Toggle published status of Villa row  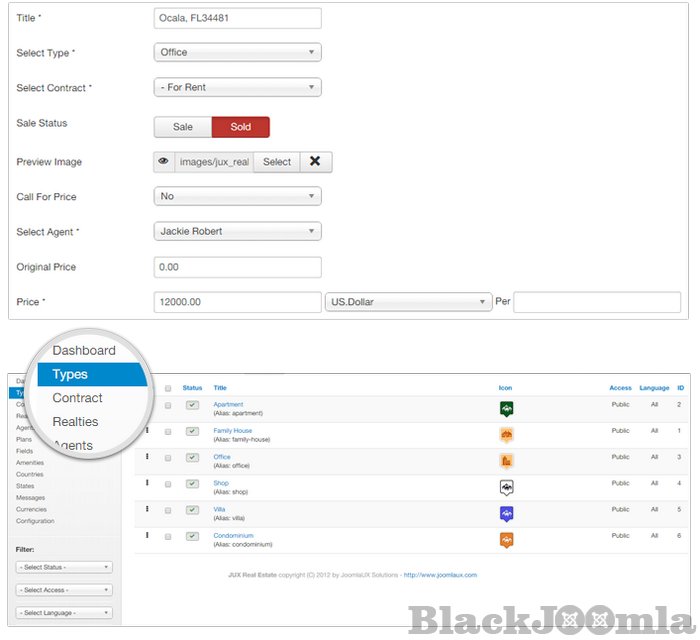click(x=192, y=510)
